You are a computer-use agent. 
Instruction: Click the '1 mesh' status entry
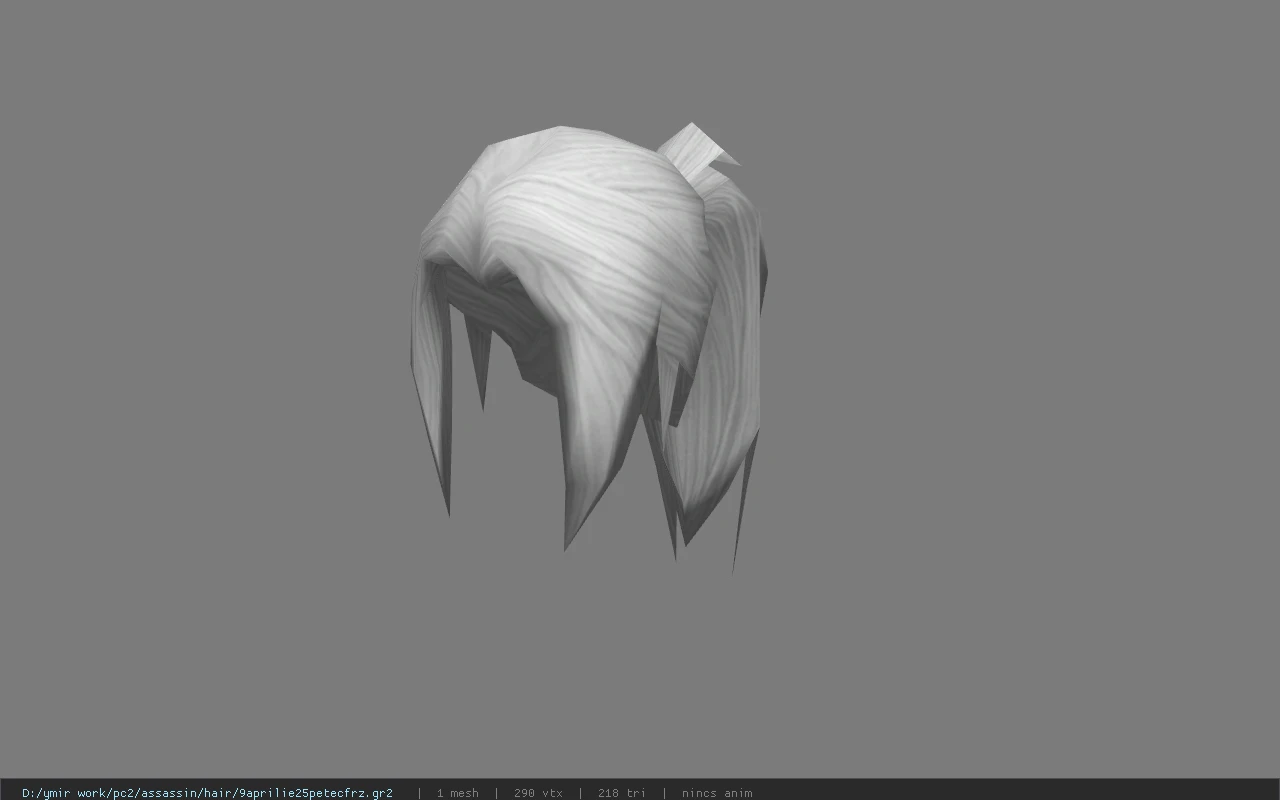tap(457, 793)
